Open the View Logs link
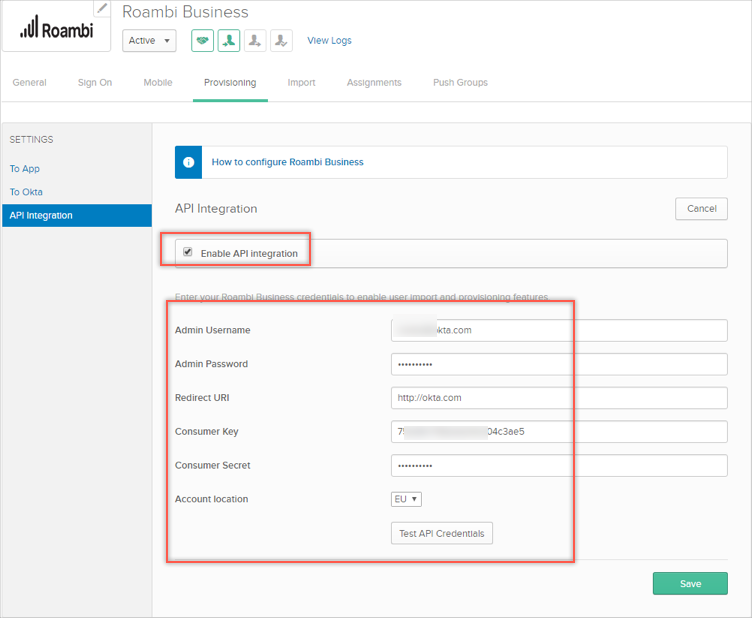Image resolution: width=752 pixels, height=618 pixels. pos(329,41)
